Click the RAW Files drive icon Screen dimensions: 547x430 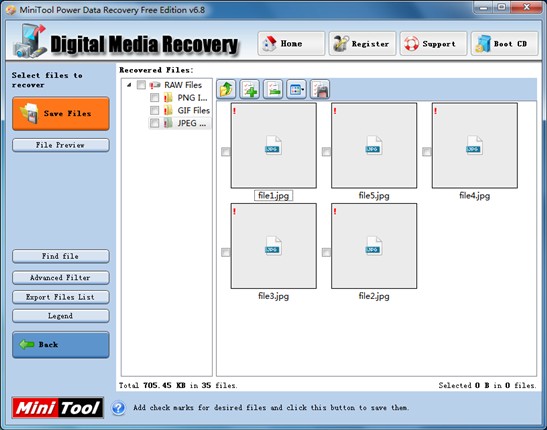click(155, 85)
